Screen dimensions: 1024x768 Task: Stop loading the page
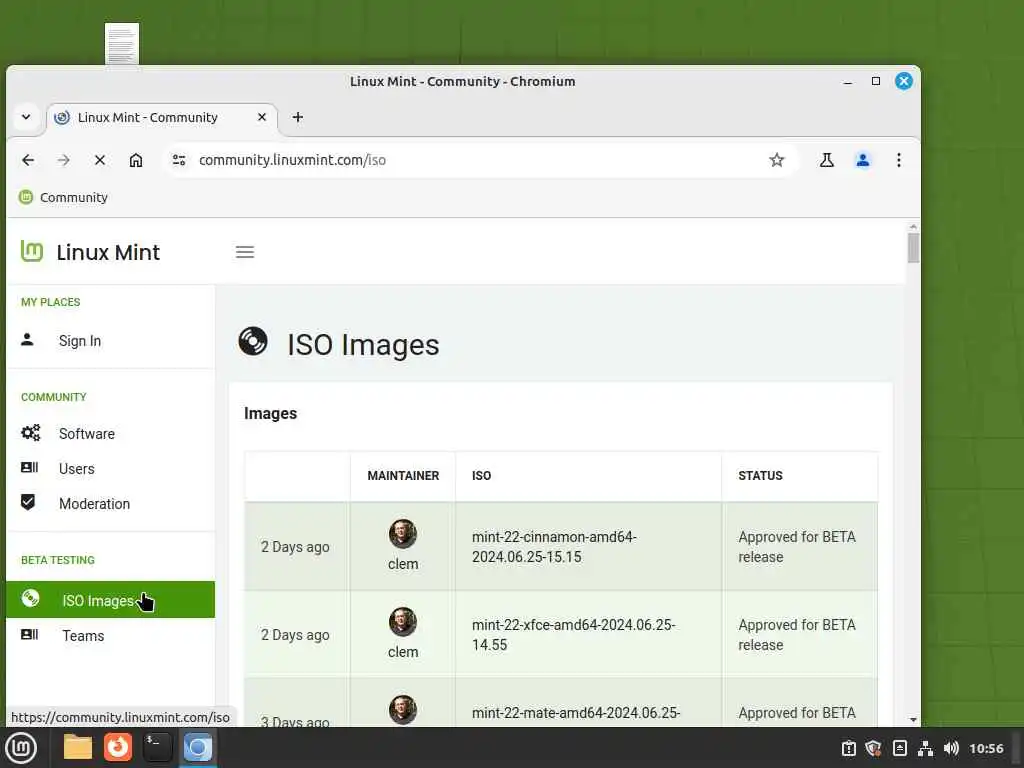point(100,160)
